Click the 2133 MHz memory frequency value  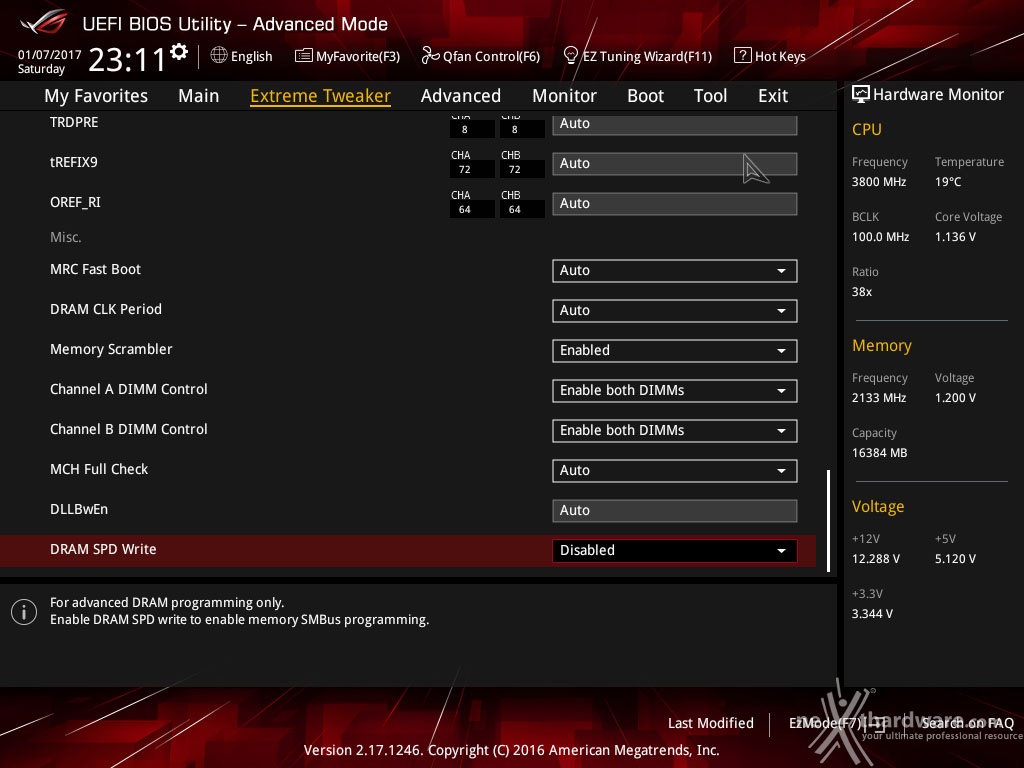tap(879, 398)
